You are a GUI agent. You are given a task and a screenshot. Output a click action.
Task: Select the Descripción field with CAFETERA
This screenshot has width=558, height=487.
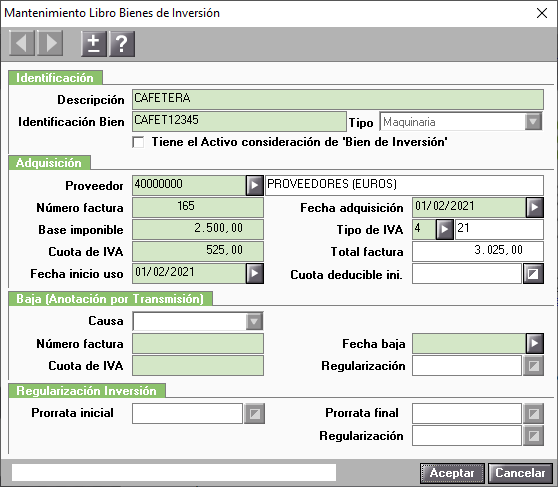pos(338,99)
